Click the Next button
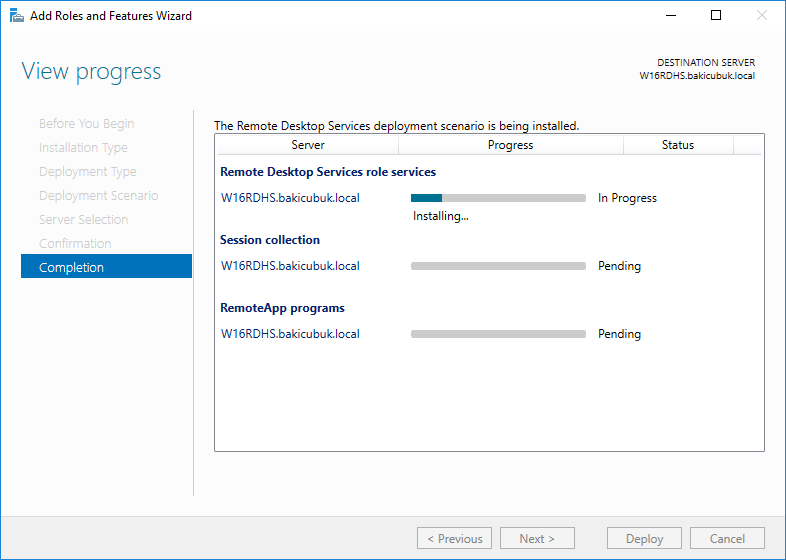Viewport: 786px width, 560px height. click(x=537, y=538)
